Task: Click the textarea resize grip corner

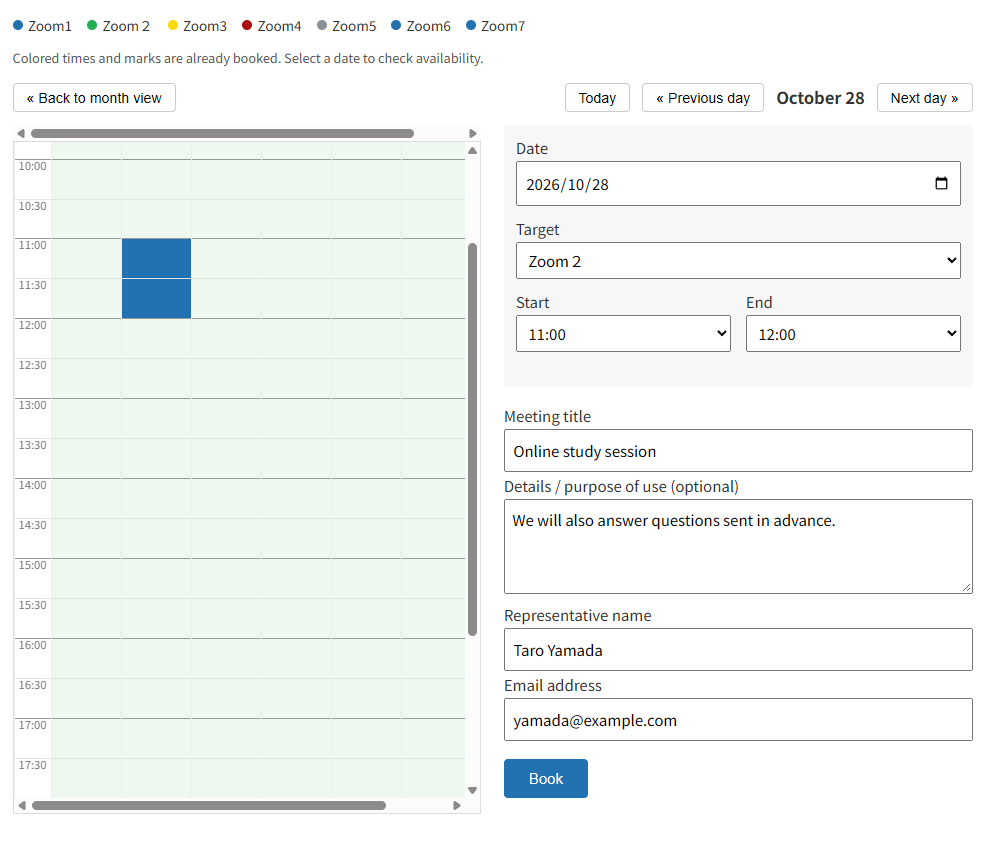Action: coord(966,587)
